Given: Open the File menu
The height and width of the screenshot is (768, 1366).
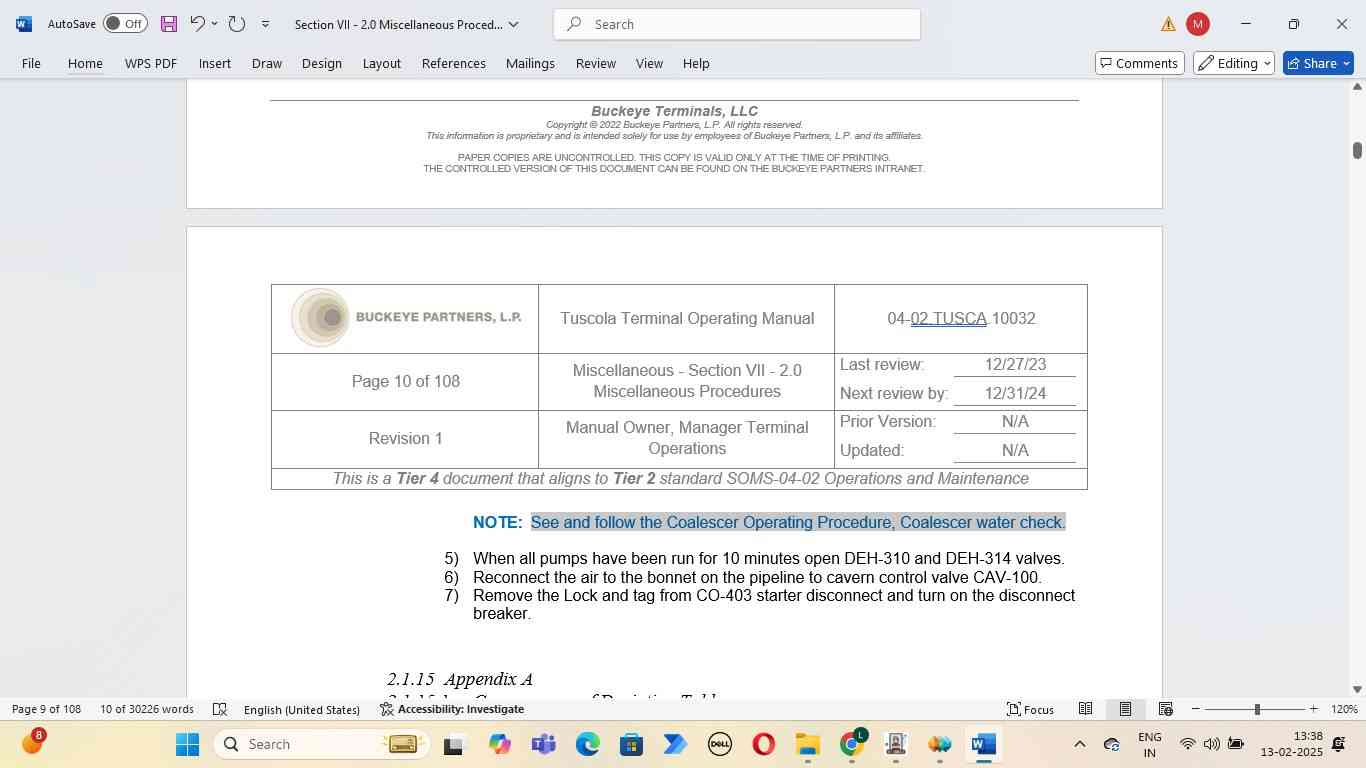Looking at the screenshot, I should (31, 63).
